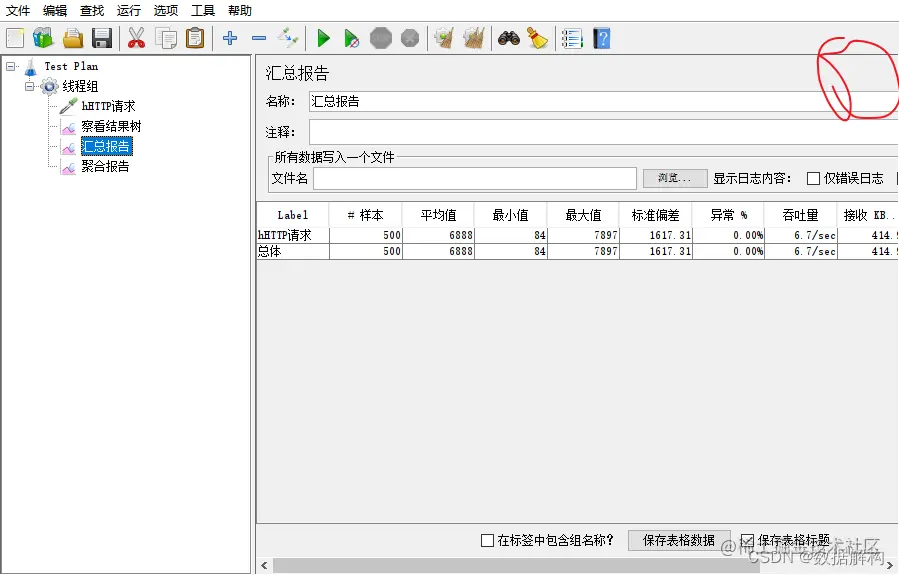Create a new test plan icon
Screen dimensions: 899x575
click(15, 38)
